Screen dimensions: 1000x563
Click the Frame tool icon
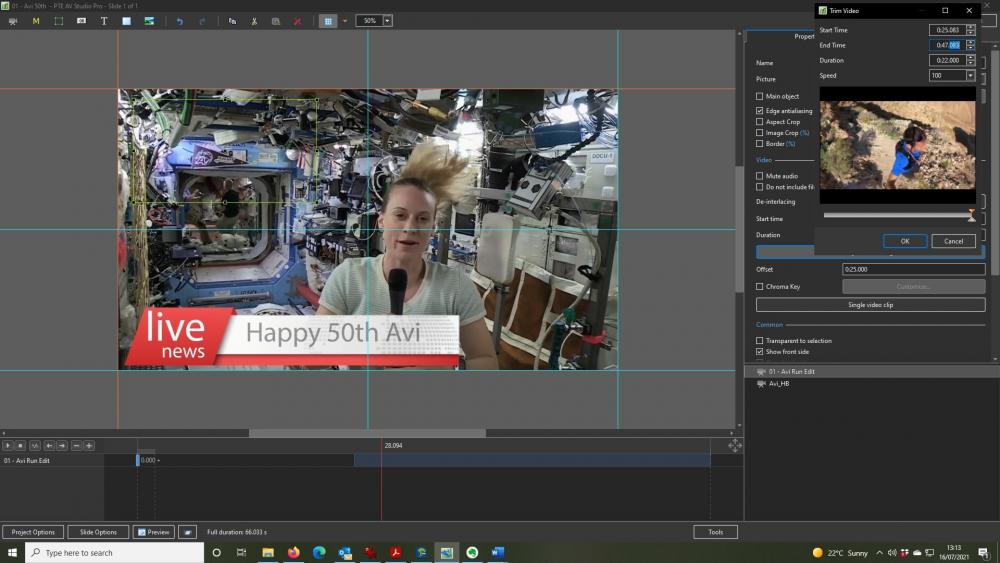click(x=59, y=21)
